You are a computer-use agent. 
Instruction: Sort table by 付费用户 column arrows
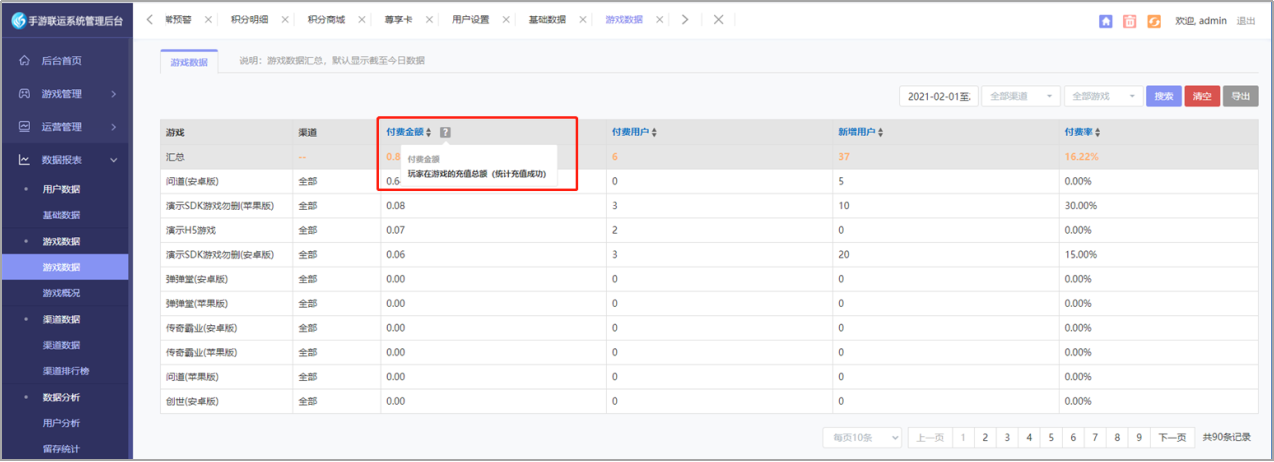click(x=653, y=132)
